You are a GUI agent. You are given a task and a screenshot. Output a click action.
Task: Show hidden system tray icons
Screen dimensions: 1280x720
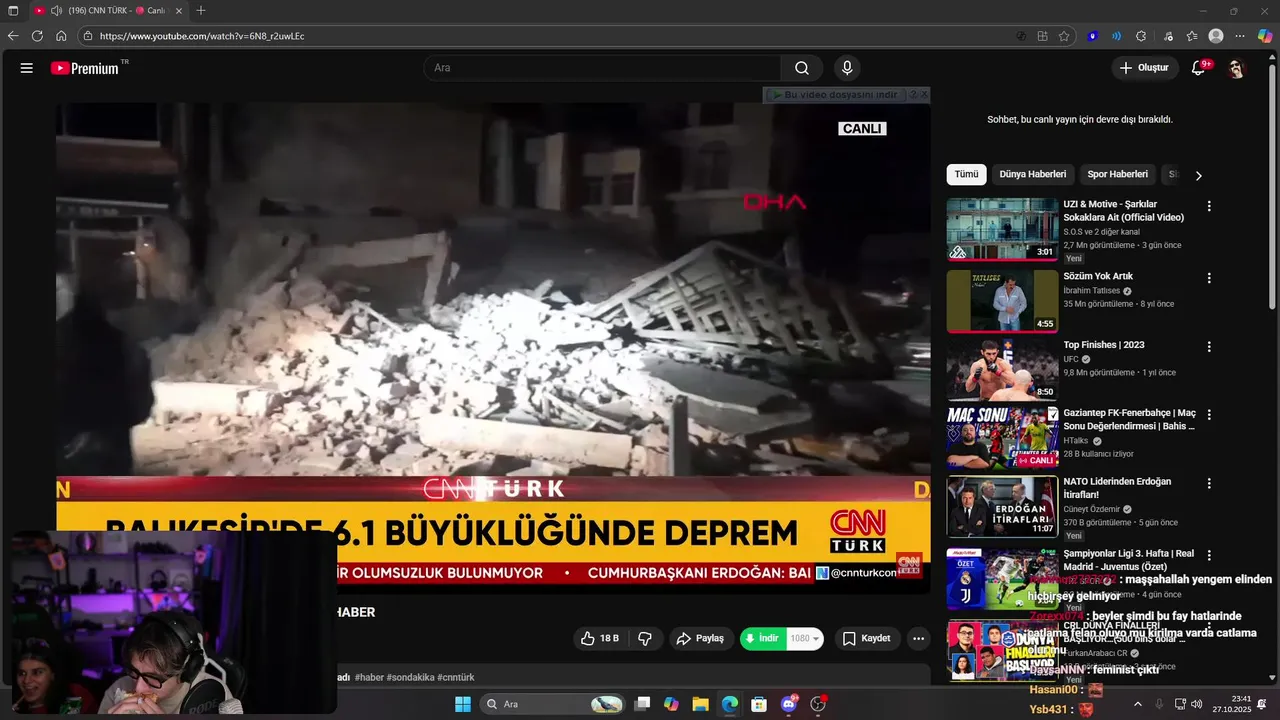tap(1137, 704)
